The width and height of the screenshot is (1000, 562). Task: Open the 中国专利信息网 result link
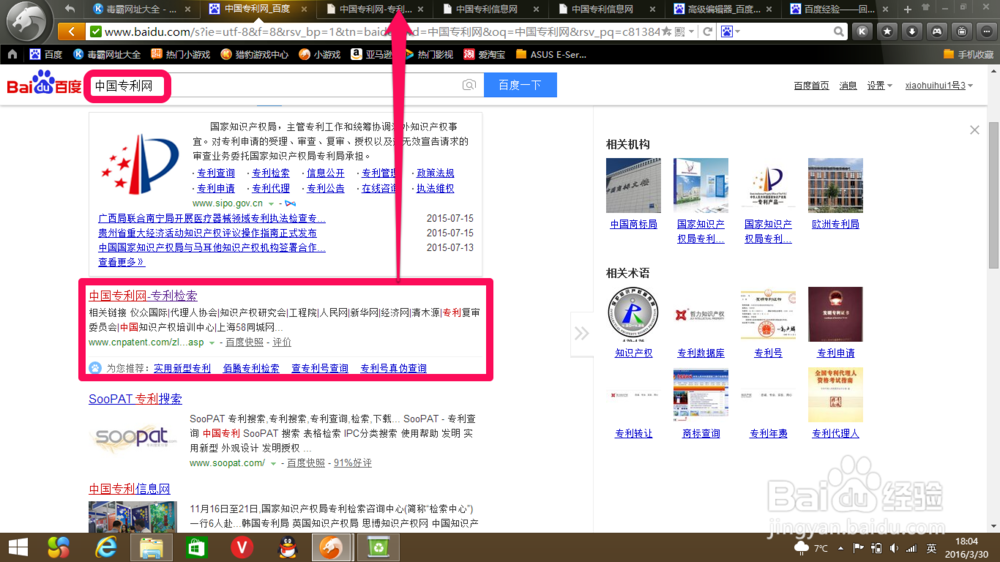129,489
